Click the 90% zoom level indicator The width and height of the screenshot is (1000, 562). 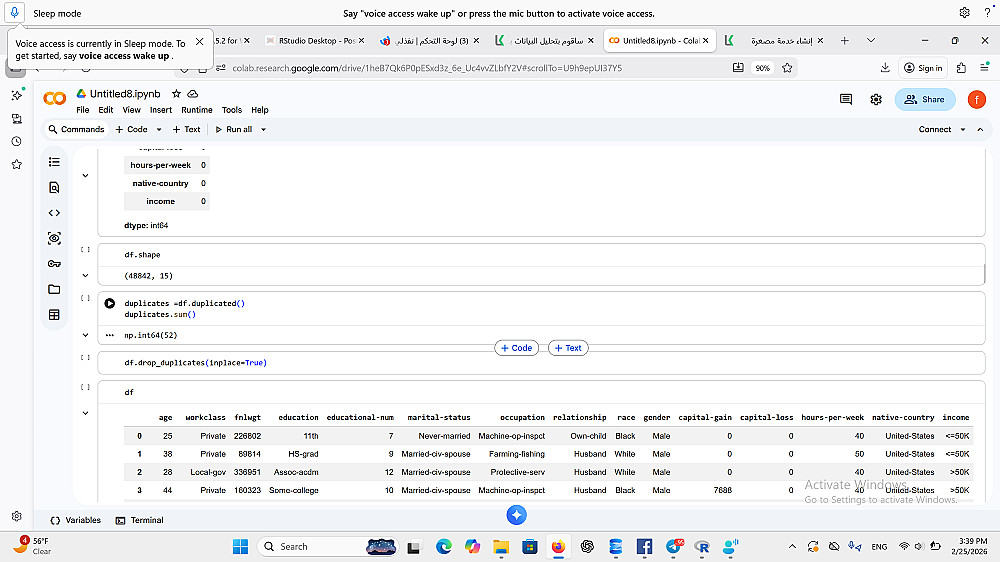pyautogui.click(x=763, y=68)
